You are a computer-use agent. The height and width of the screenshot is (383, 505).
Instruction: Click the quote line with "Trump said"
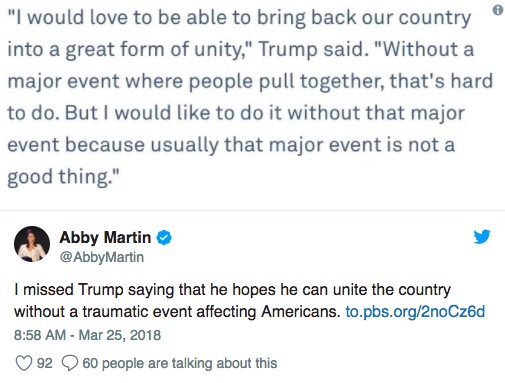pos(241,49)
